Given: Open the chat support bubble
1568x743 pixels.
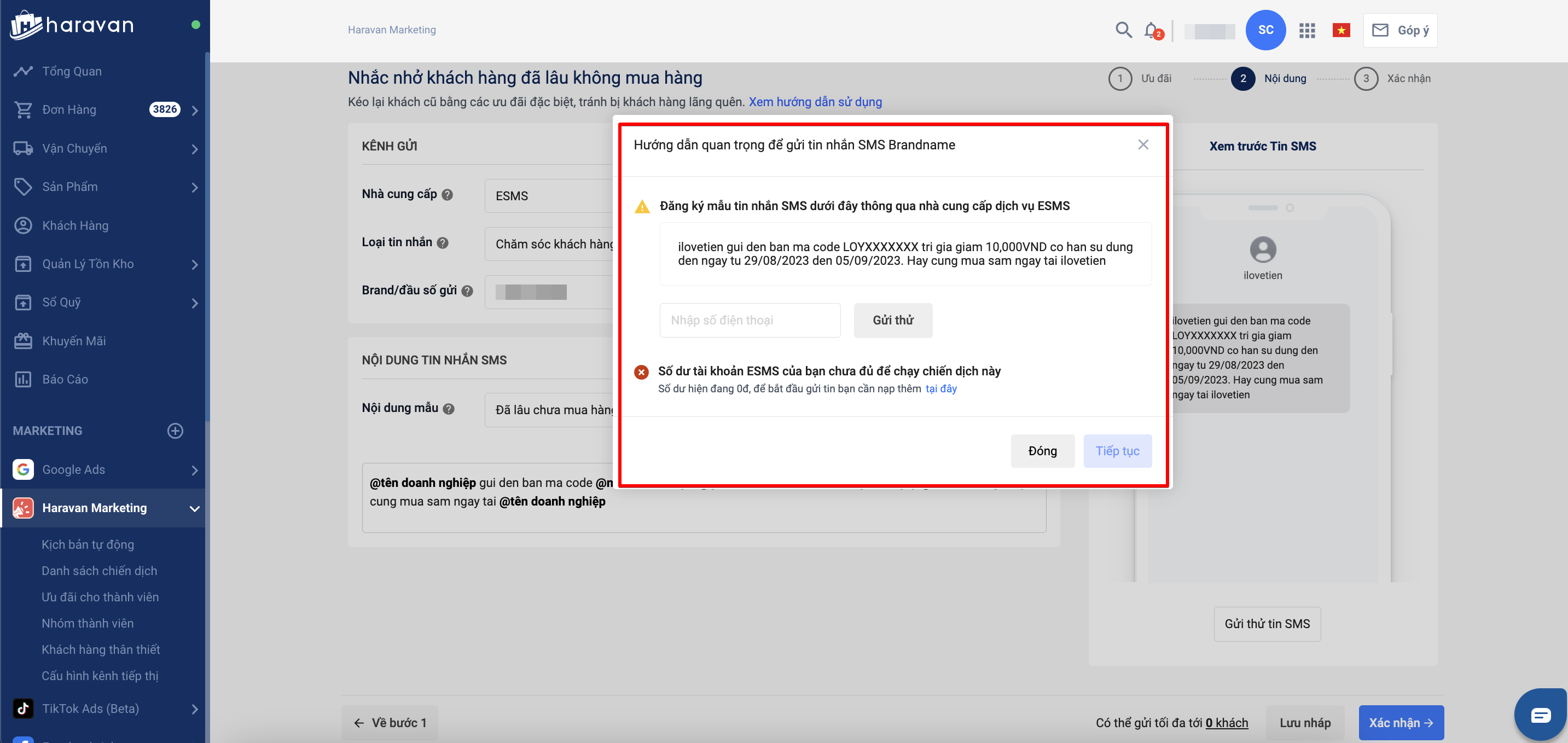Looking at the screenshot, I should tap(1541, 715).
